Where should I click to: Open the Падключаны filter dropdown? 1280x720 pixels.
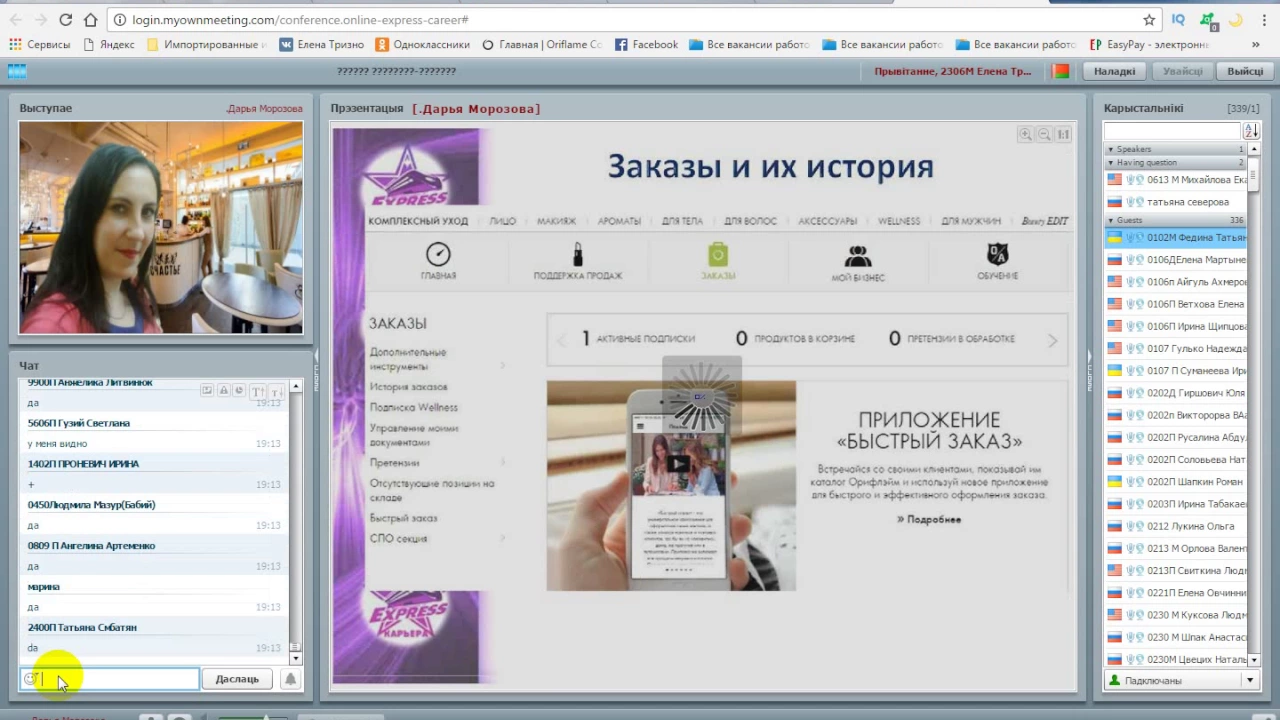pyautogui.click(x=1250, y=681)
